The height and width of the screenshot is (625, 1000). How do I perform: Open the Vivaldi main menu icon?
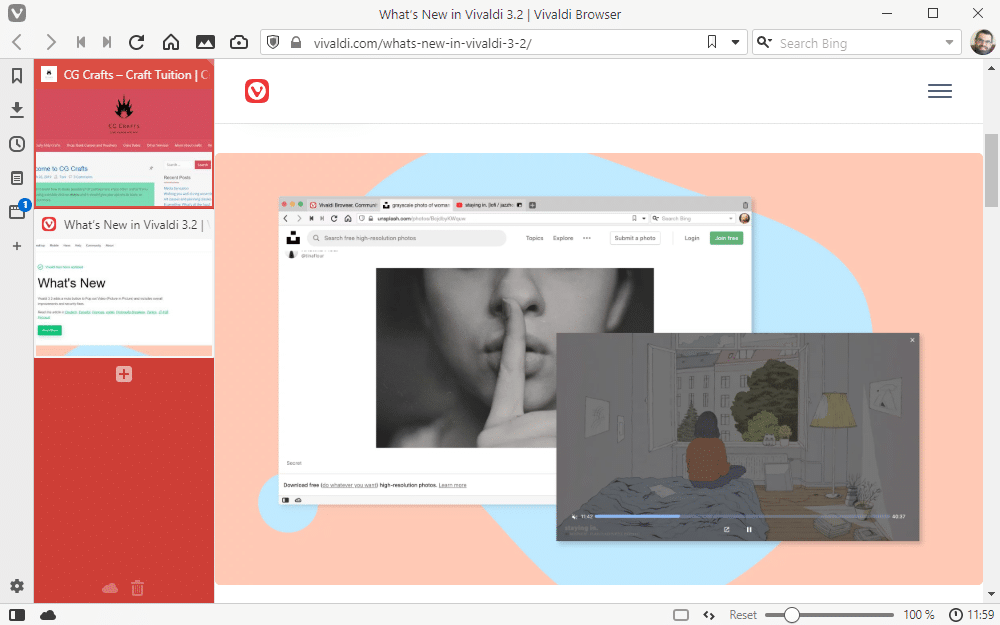point(17,14)
